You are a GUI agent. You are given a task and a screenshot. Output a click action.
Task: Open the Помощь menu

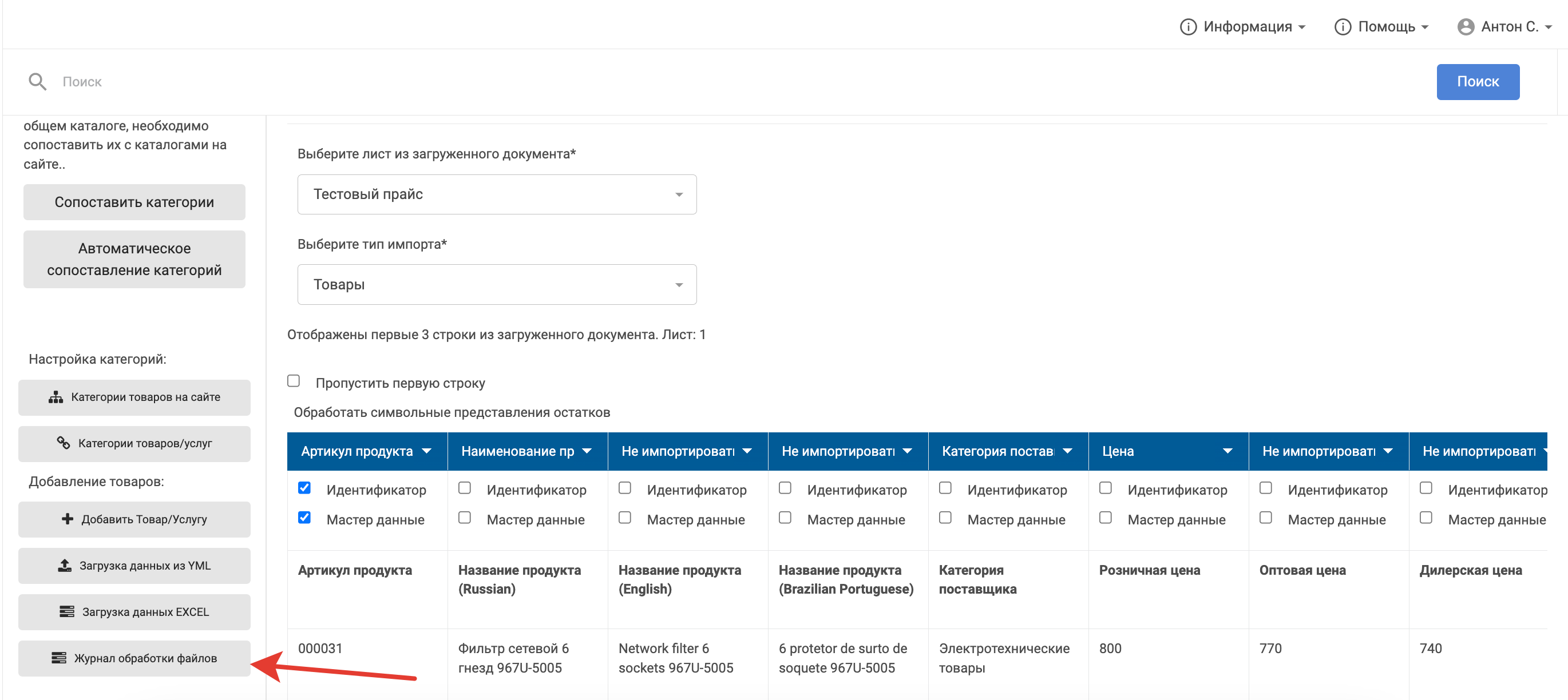pos(1381,27)
